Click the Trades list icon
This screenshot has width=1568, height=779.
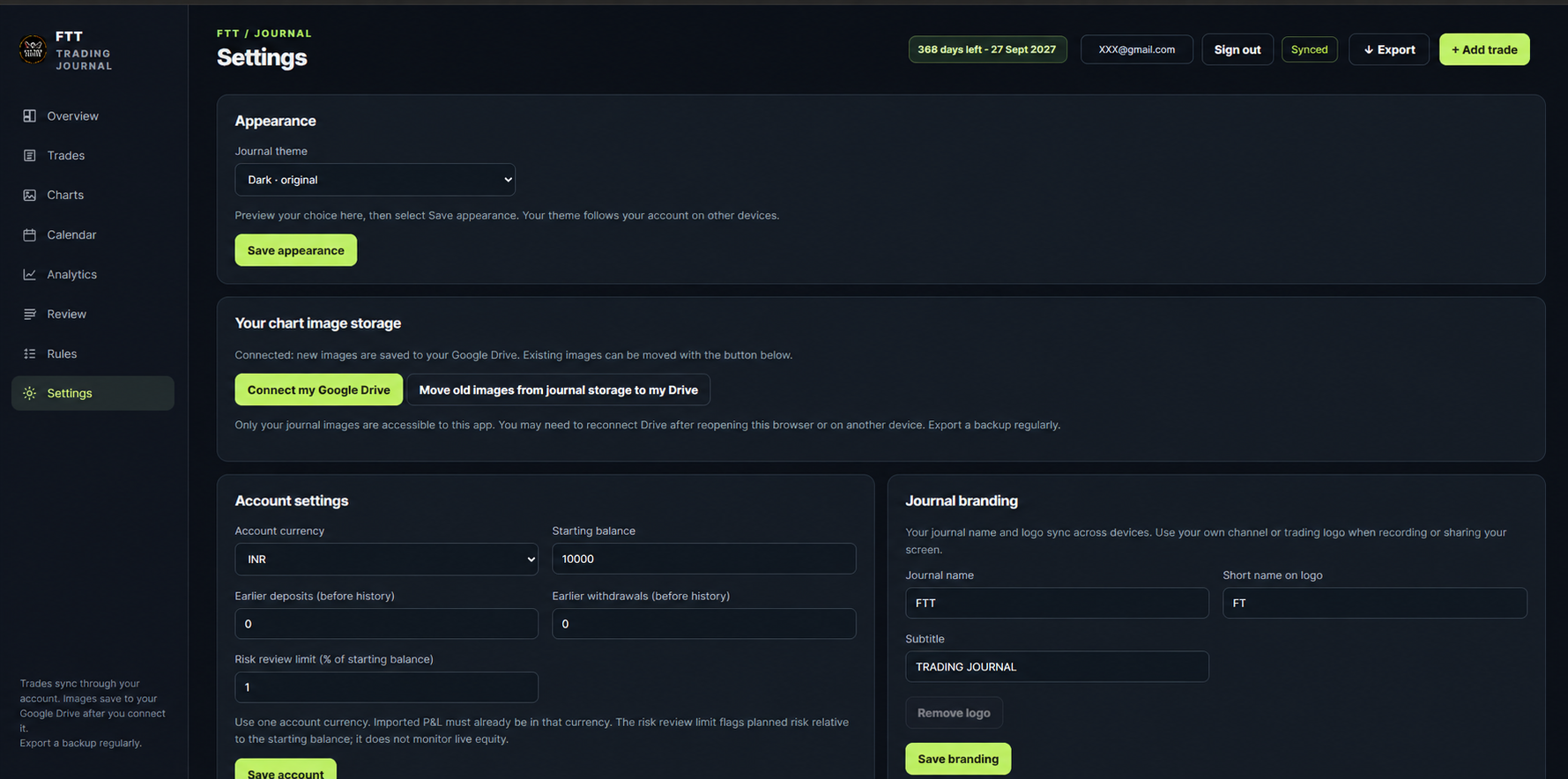point(30,155)
